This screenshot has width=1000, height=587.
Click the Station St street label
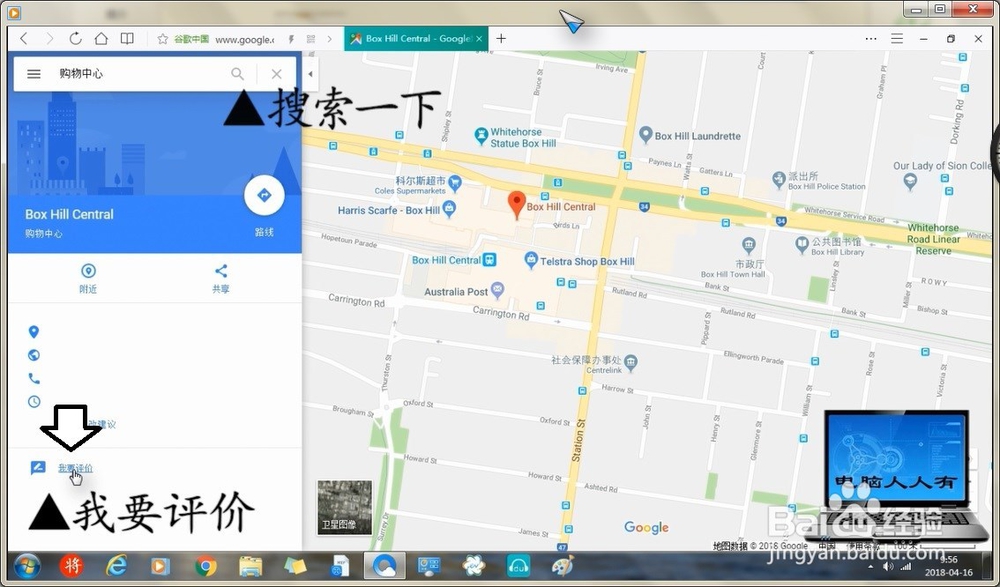(579, 439)
